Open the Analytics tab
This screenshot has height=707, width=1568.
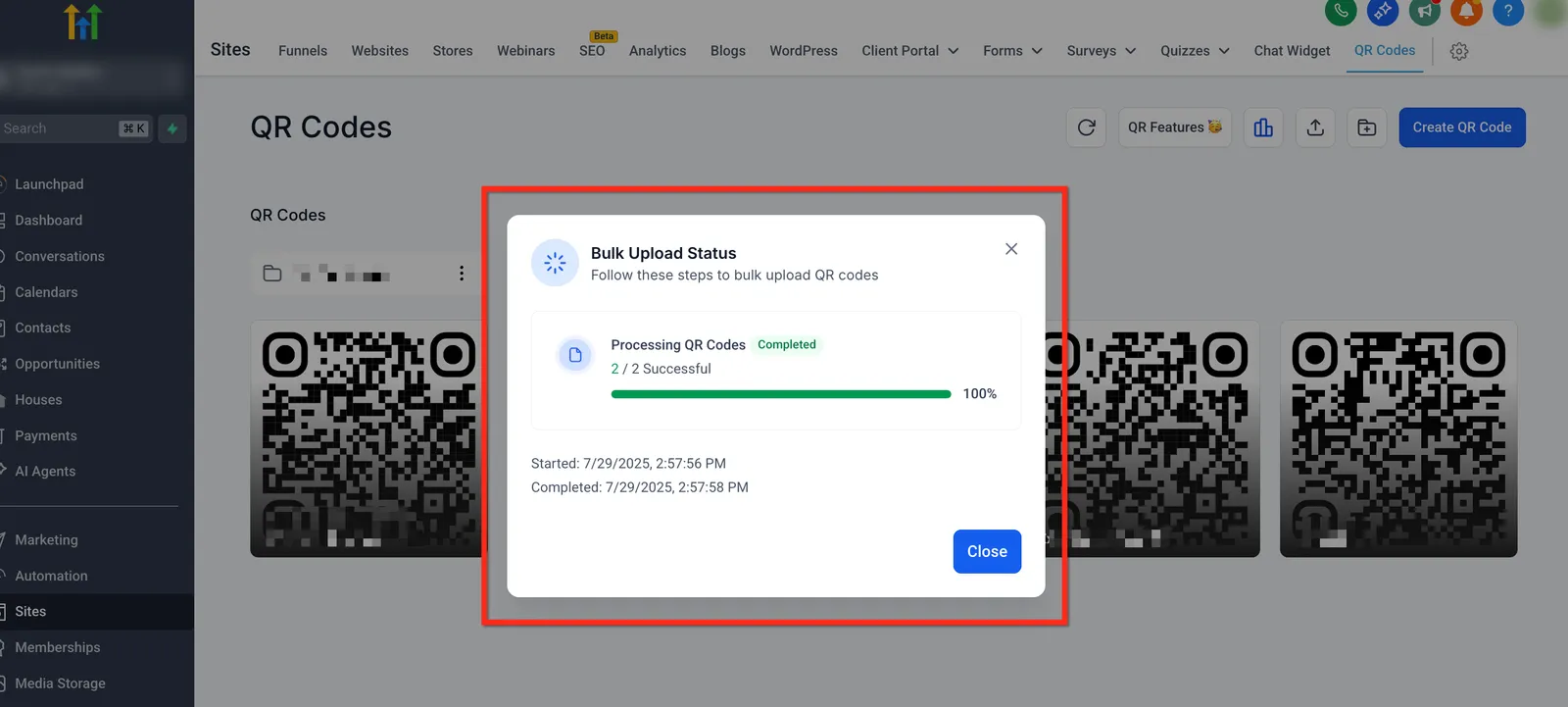click(658, 51)
